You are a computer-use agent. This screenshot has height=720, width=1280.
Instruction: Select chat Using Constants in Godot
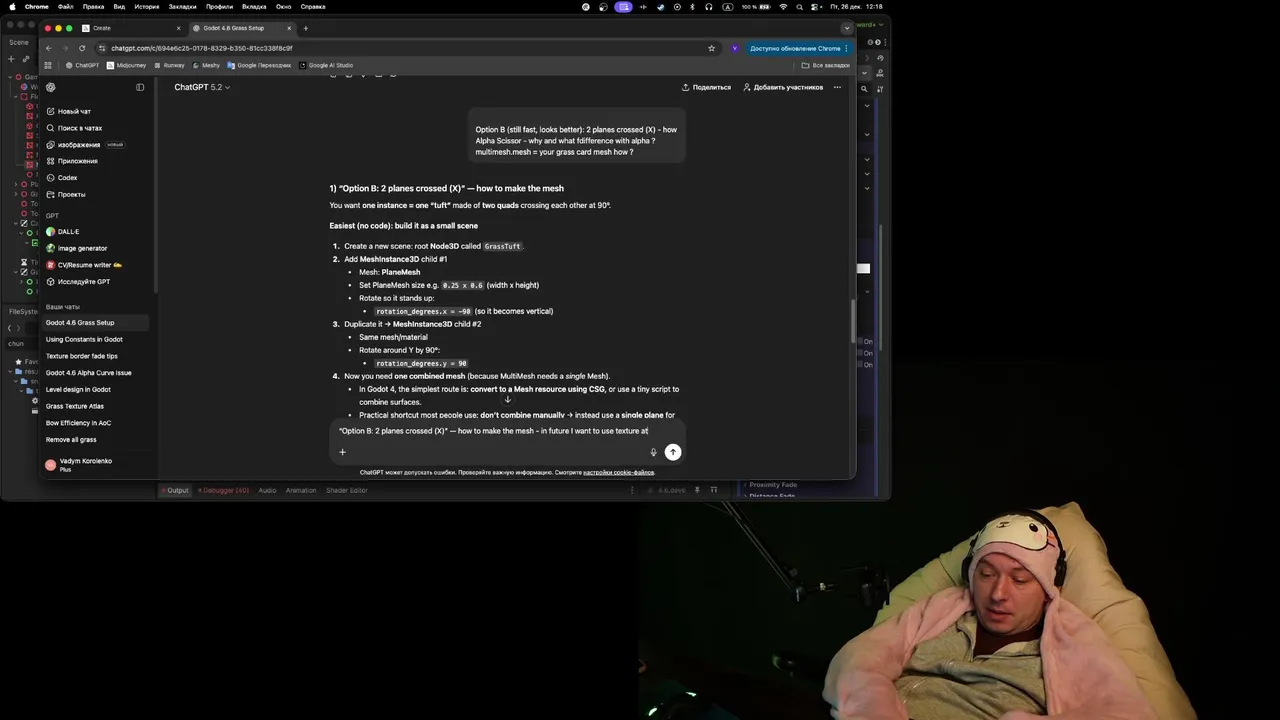84,339
